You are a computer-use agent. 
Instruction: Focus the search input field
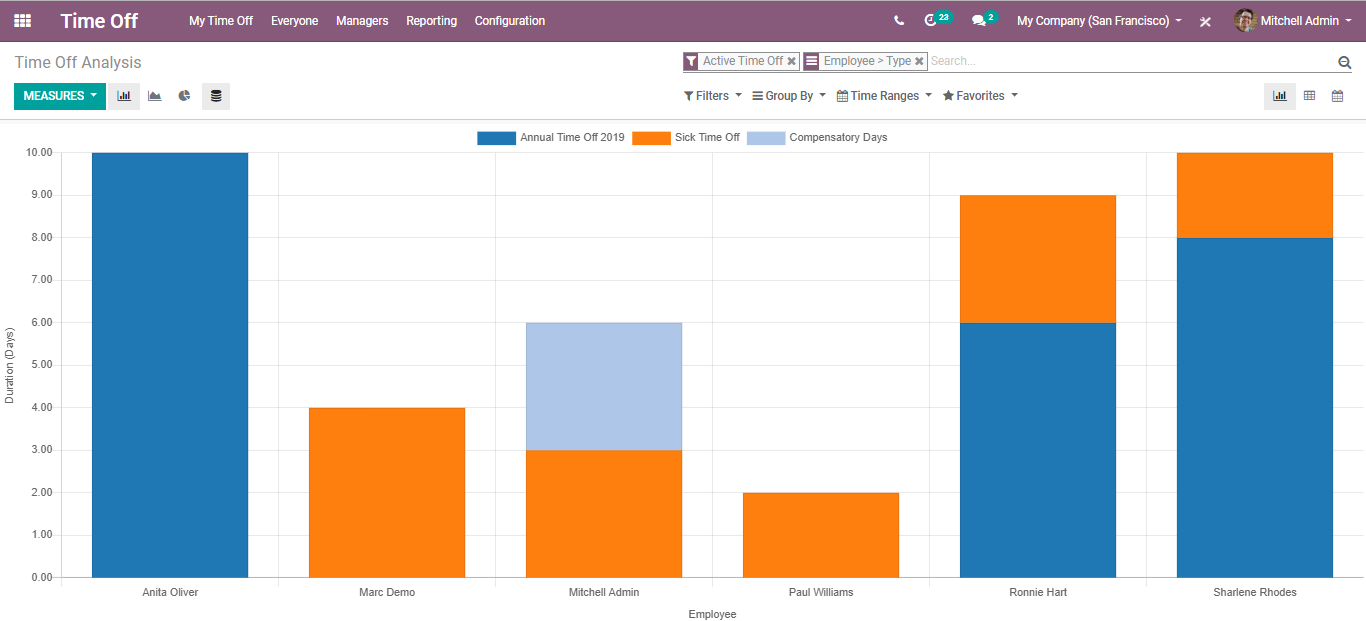1130,61
